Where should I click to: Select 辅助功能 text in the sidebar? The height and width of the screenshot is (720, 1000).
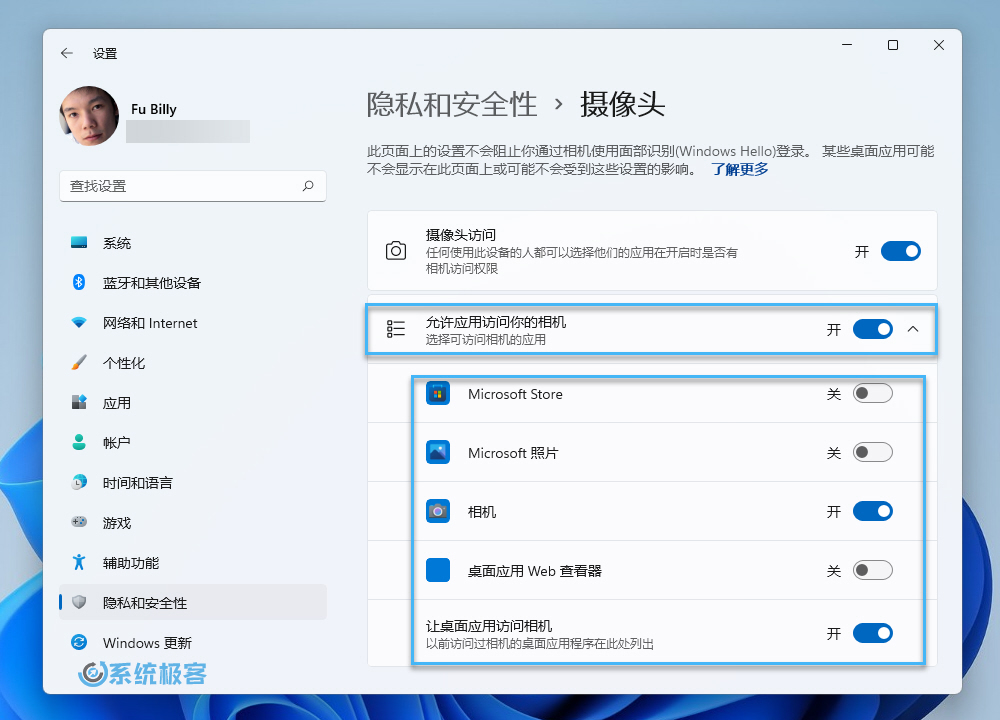tap(131, 563)
